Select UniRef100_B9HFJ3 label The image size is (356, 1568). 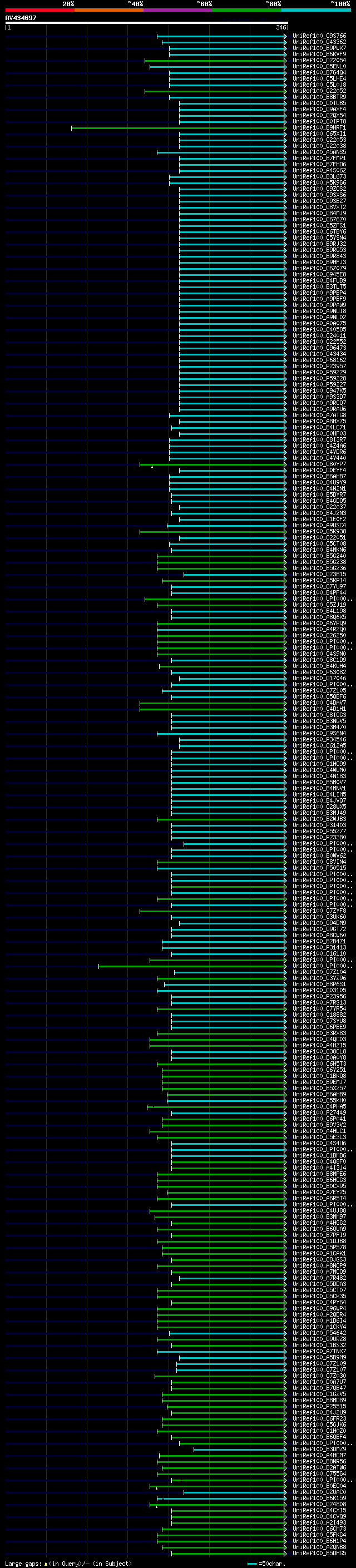[x=319, y=263]
